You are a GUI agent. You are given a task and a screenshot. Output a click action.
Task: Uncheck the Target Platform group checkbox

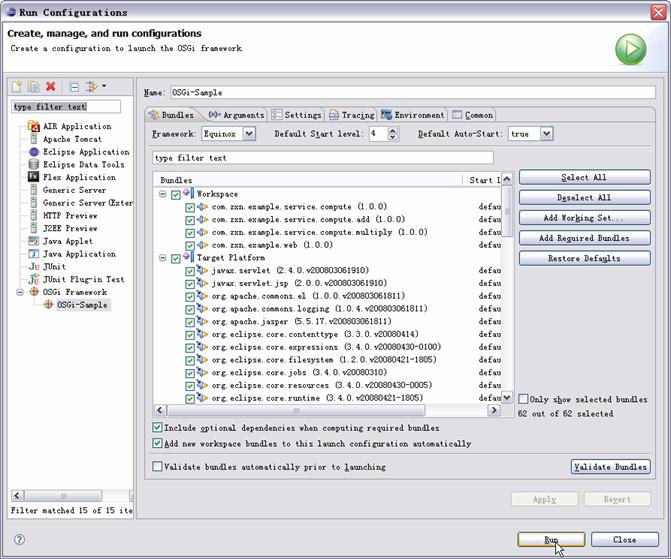click(x=175, y=259)
